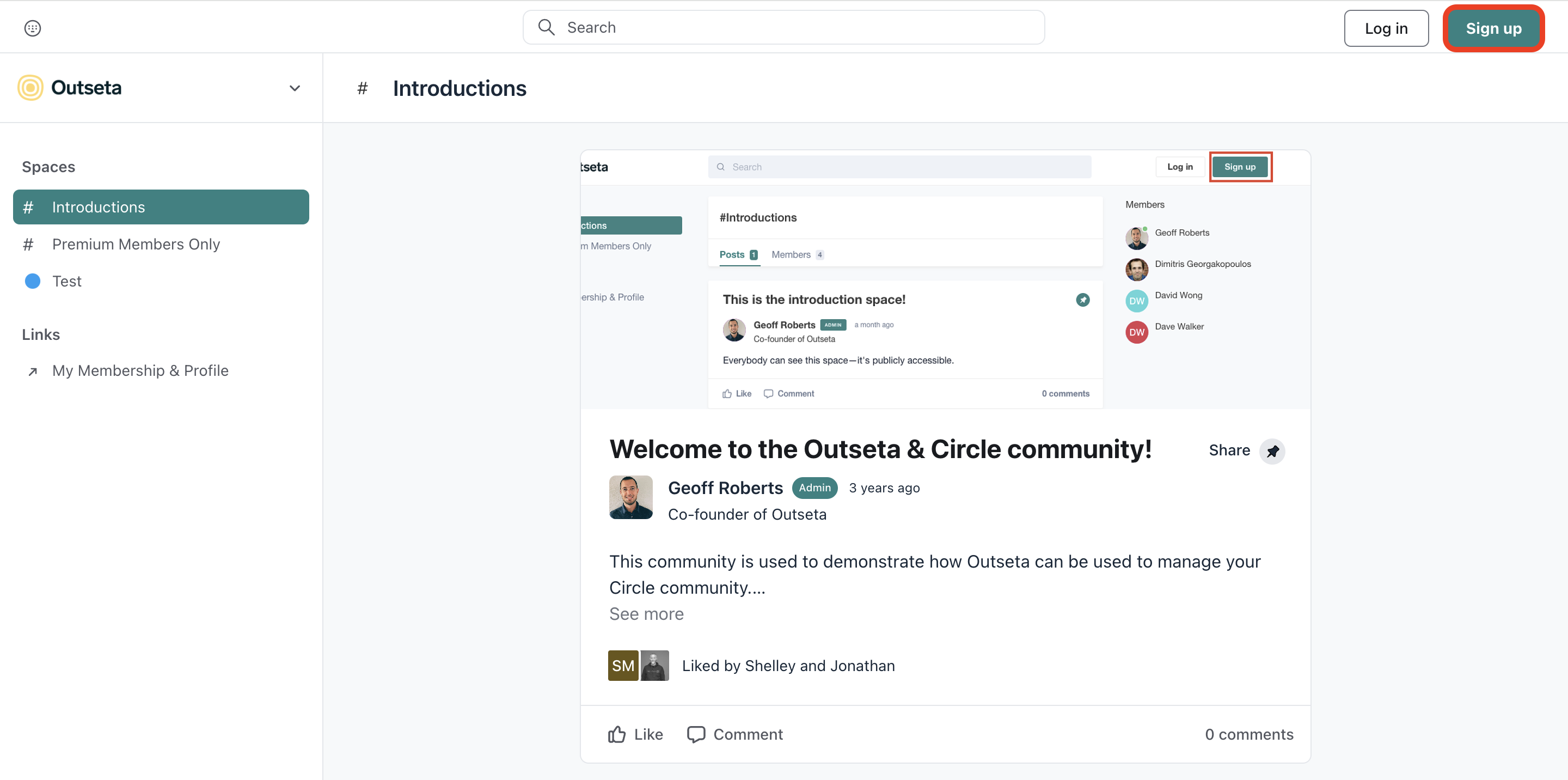Click the blue dot by Test space
This screenshot has height=780, width=1568.
coord(32,281)
